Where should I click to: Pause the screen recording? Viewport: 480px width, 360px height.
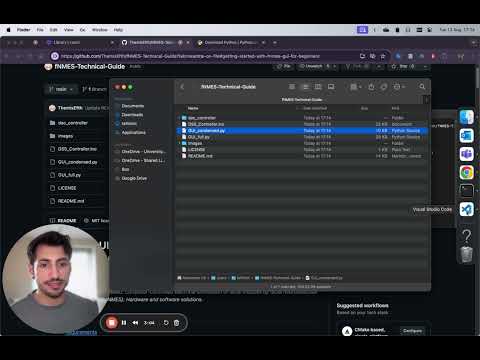(124, 323)
